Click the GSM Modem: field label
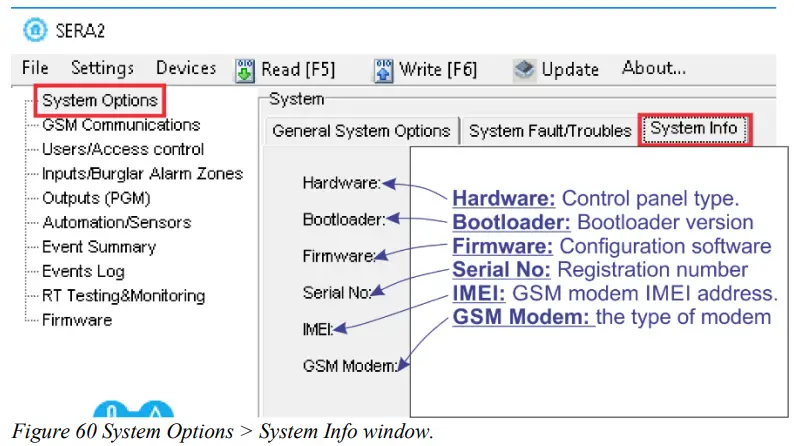 (x=350, y=366)
